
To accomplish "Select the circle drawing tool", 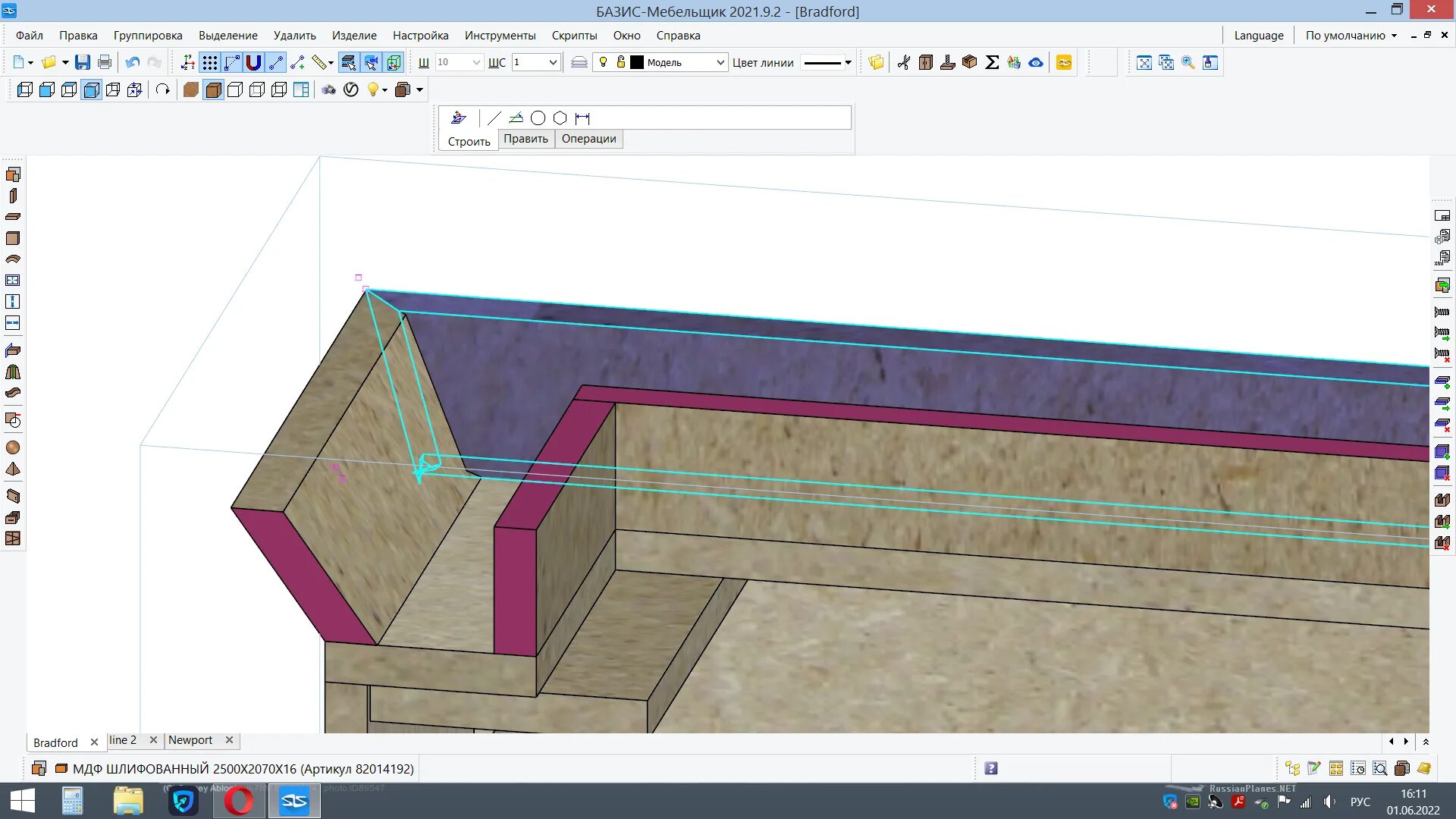I will point(538,118).
